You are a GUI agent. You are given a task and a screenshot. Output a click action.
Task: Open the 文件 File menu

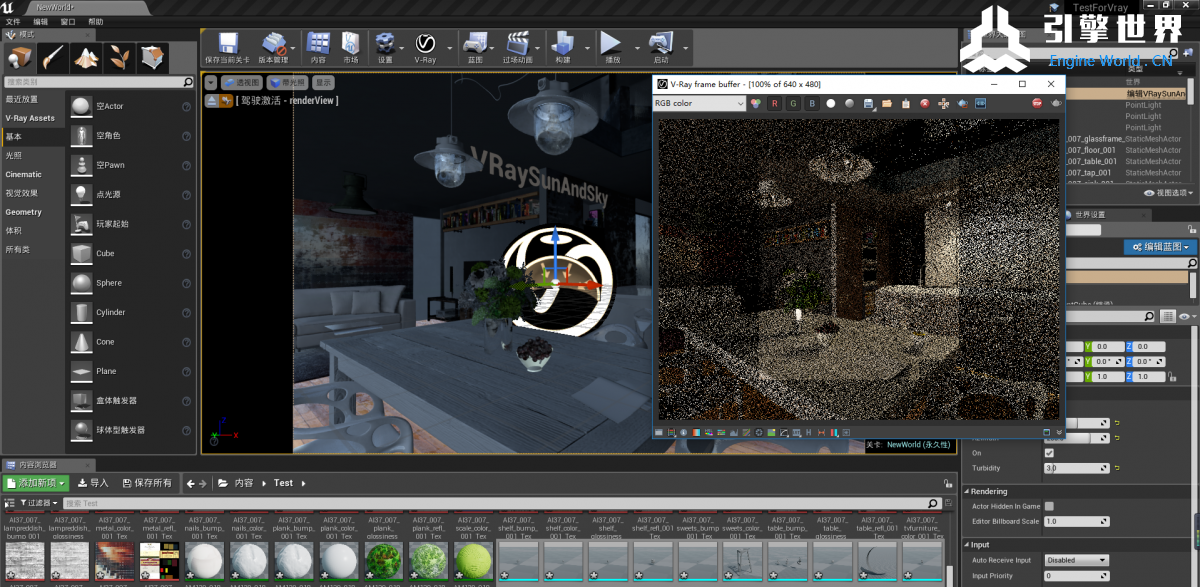13,21
